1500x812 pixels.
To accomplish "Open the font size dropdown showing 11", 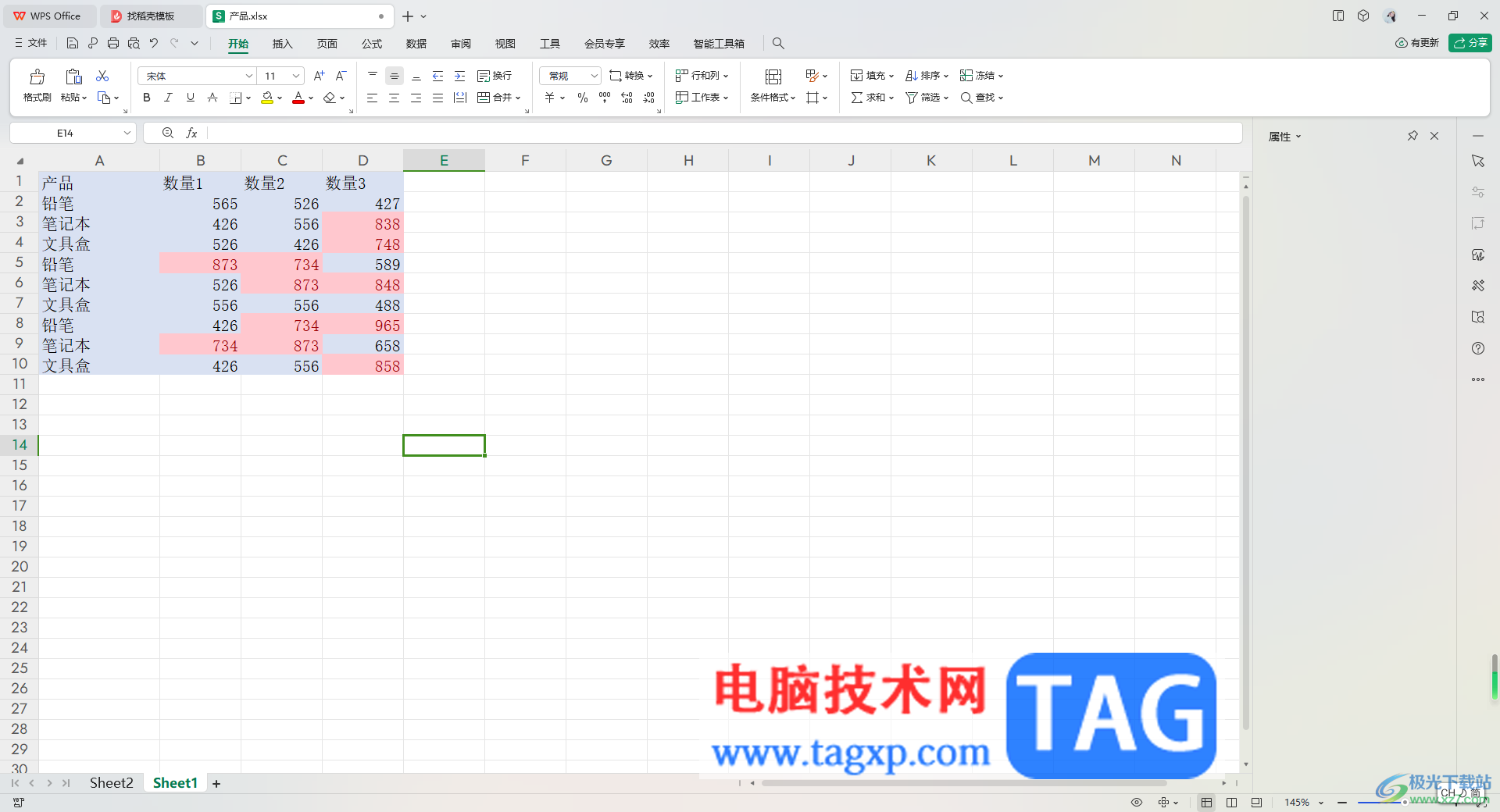I will 296,76.
